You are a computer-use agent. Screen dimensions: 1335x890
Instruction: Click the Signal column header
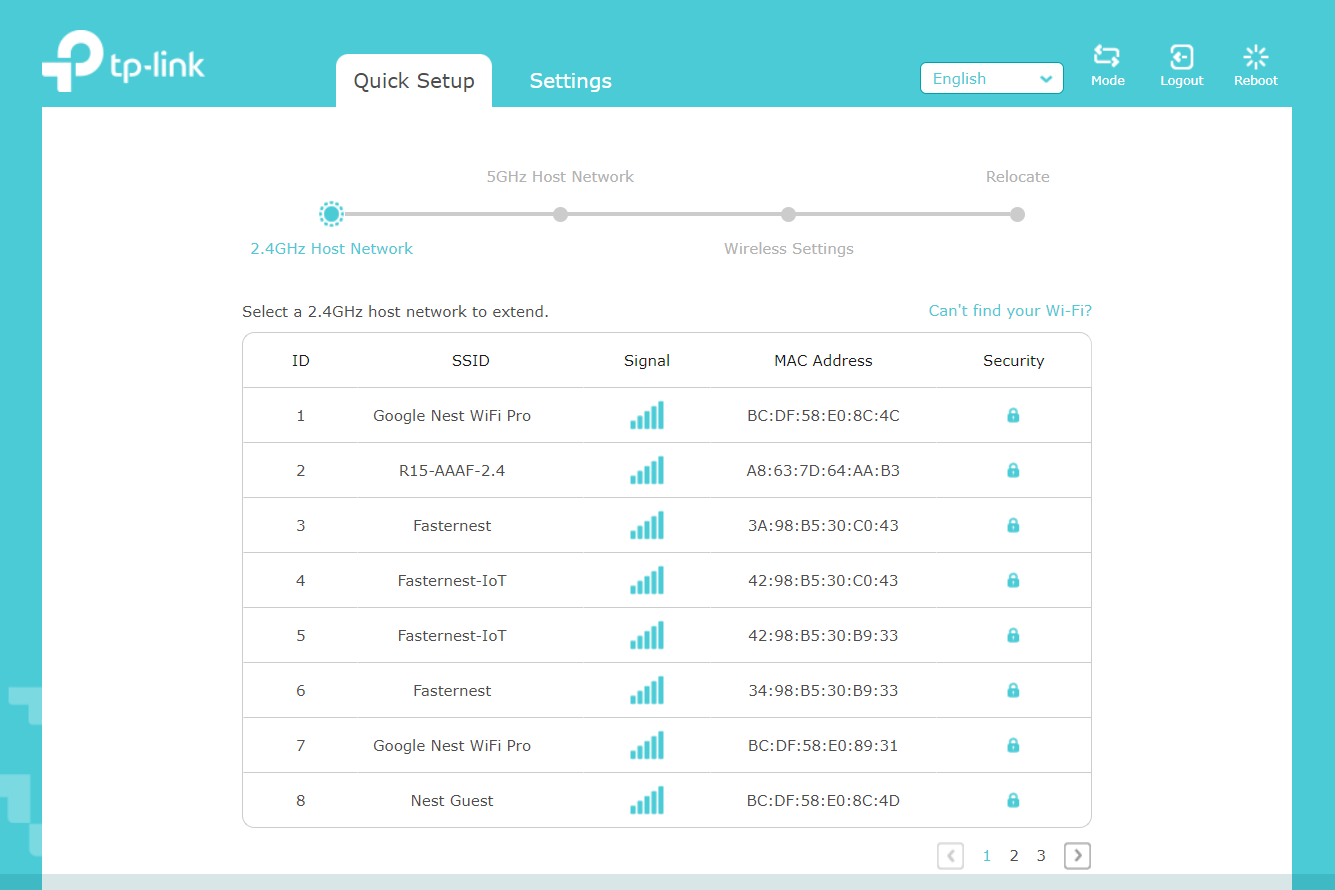[x=647, y=360]
